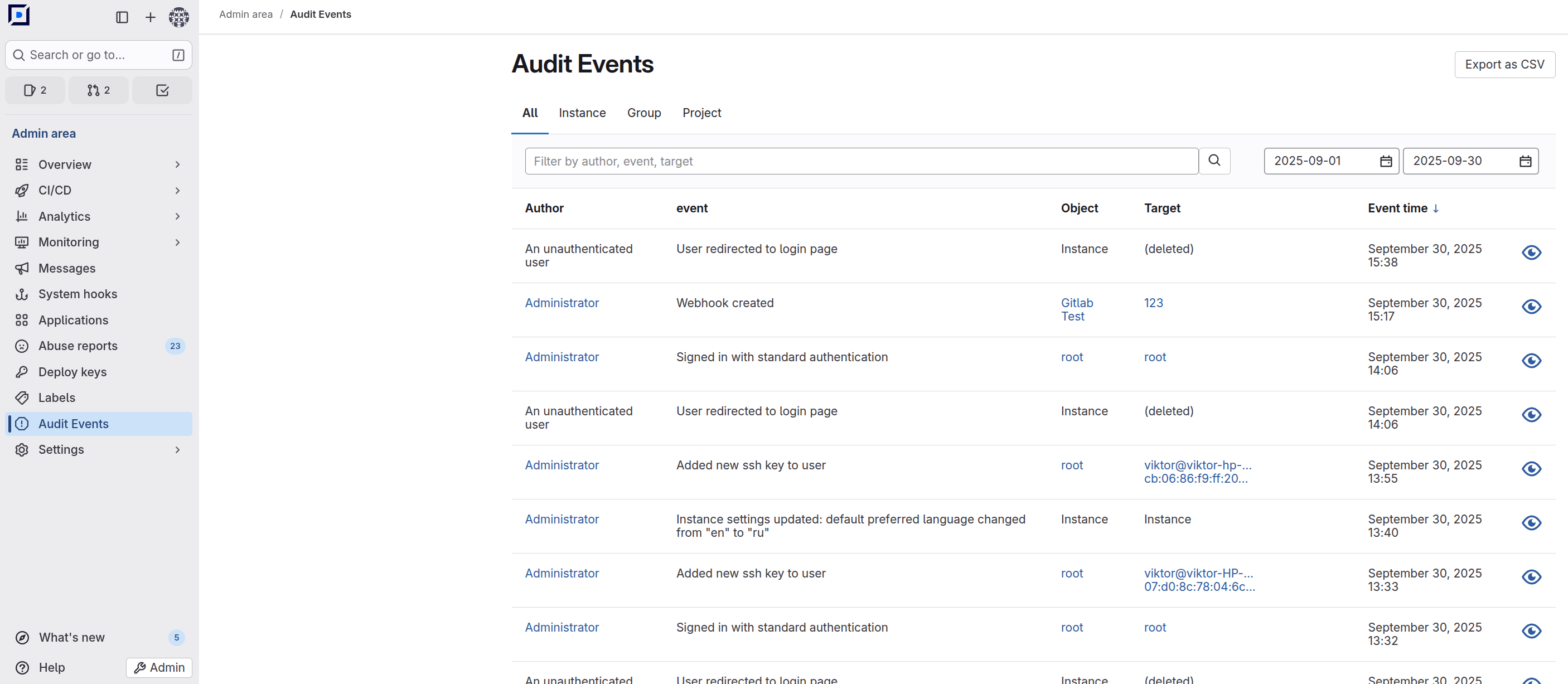1568x684 pixels.
Task: Click the plus create new icon
Action: [151, 17]
